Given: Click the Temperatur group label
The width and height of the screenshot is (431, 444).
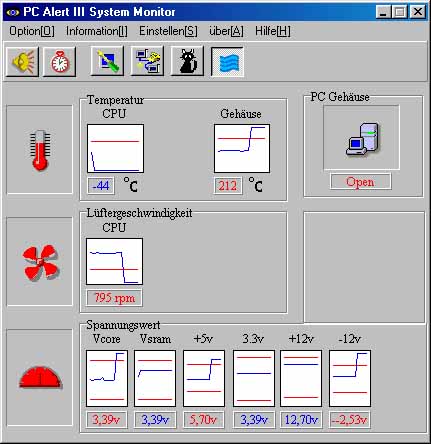Looking at the screenshot, I should 115,100.
